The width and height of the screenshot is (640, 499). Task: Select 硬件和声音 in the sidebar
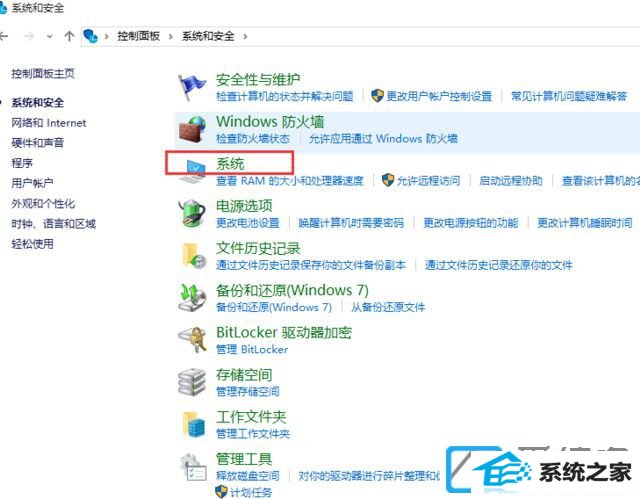(38, 143)
